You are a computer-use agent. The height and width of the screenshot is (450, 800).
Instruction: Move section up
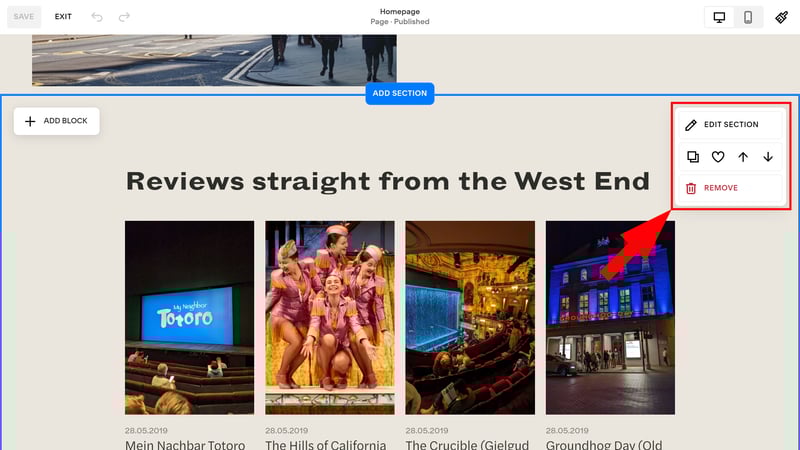[x=743, y=157]
